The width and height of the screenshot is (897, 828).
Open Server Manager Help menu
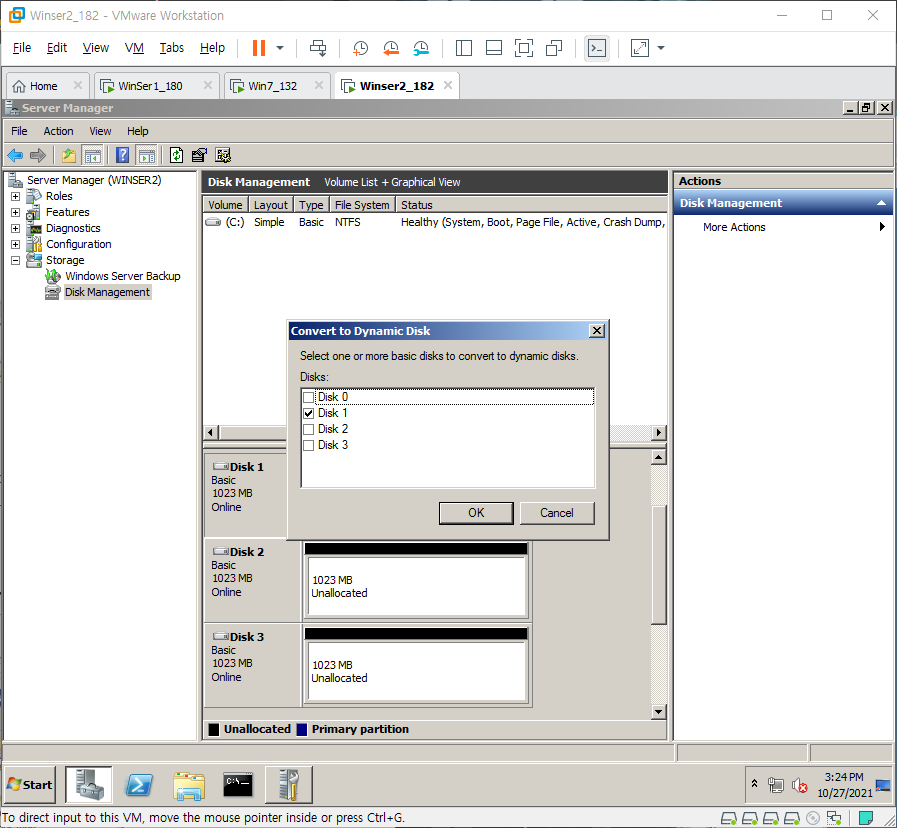tap(137, 131)
